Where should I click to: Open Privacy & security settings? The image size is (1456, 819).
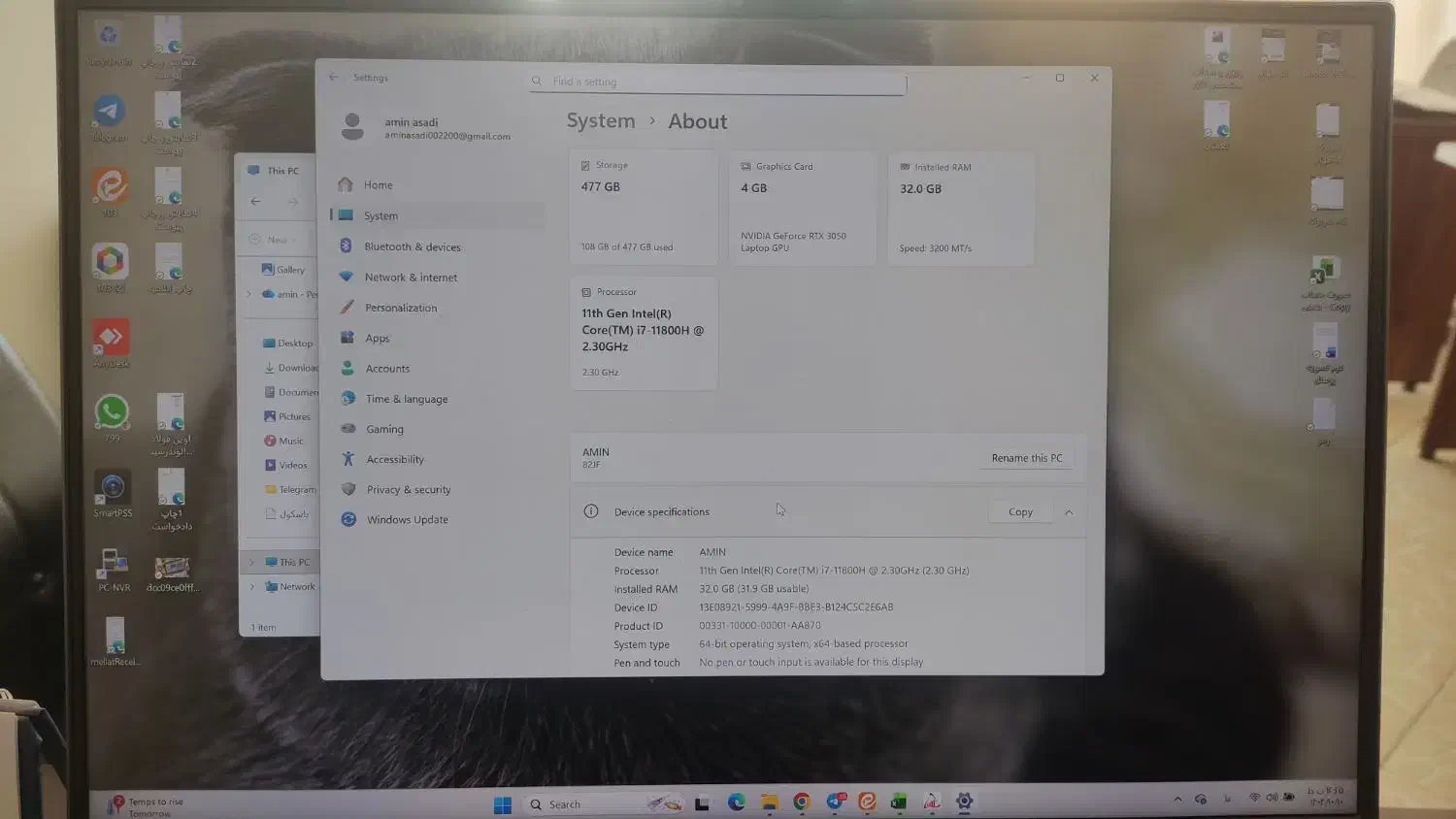point(408,490)
